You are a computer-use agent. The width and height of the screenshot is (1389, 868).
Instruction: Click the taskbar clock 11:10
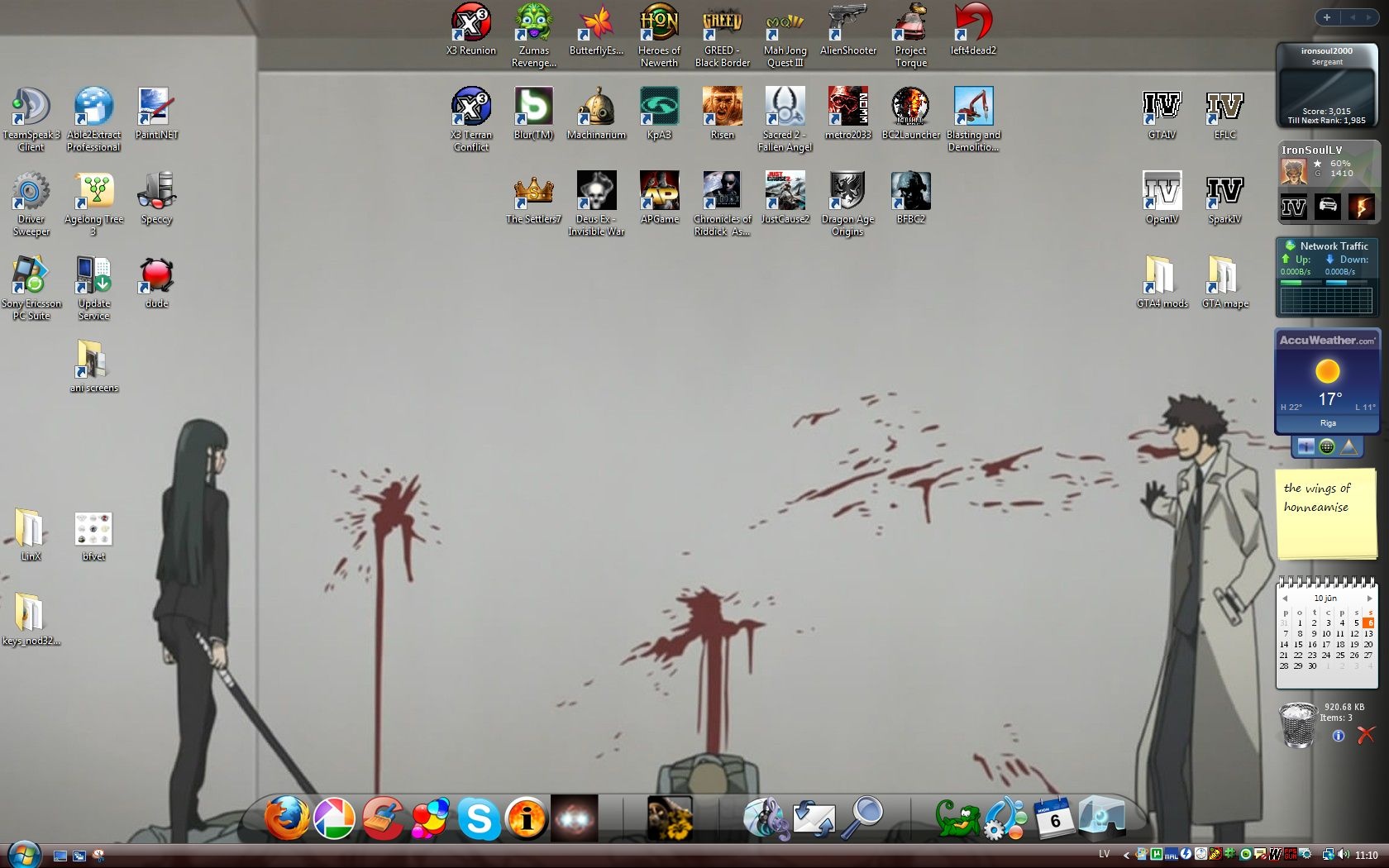point(1367,855)
